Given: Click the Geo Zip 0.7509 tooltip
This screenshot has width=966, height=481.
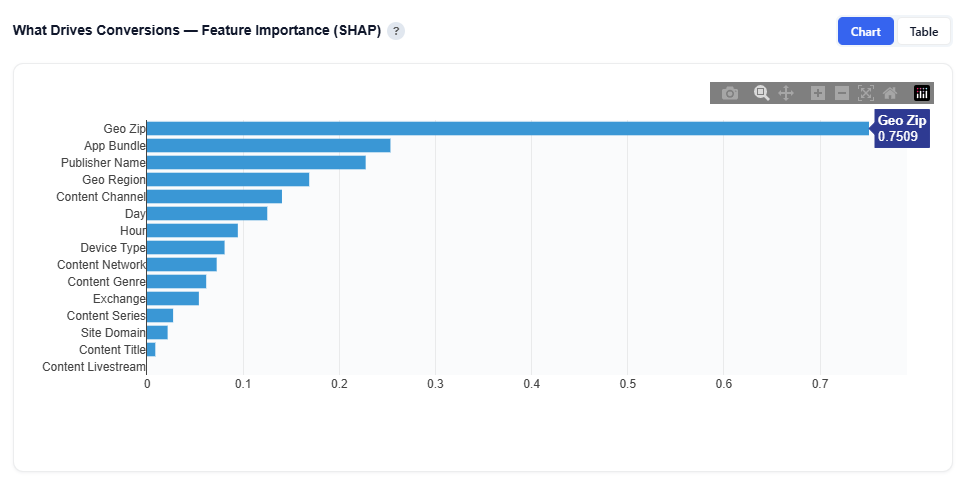Looking at the screenshot, I should (x=902, y=128).
